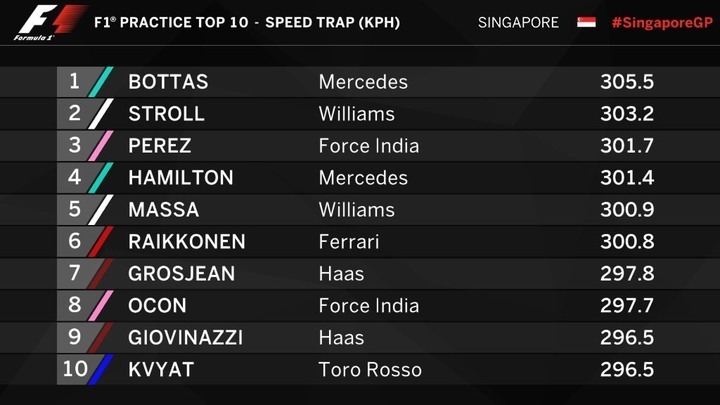Click the red Ferrari stripe beside Raikkonen
This screenshot has height=405, width=720.
pyautogui.click(x=101, y=242)
